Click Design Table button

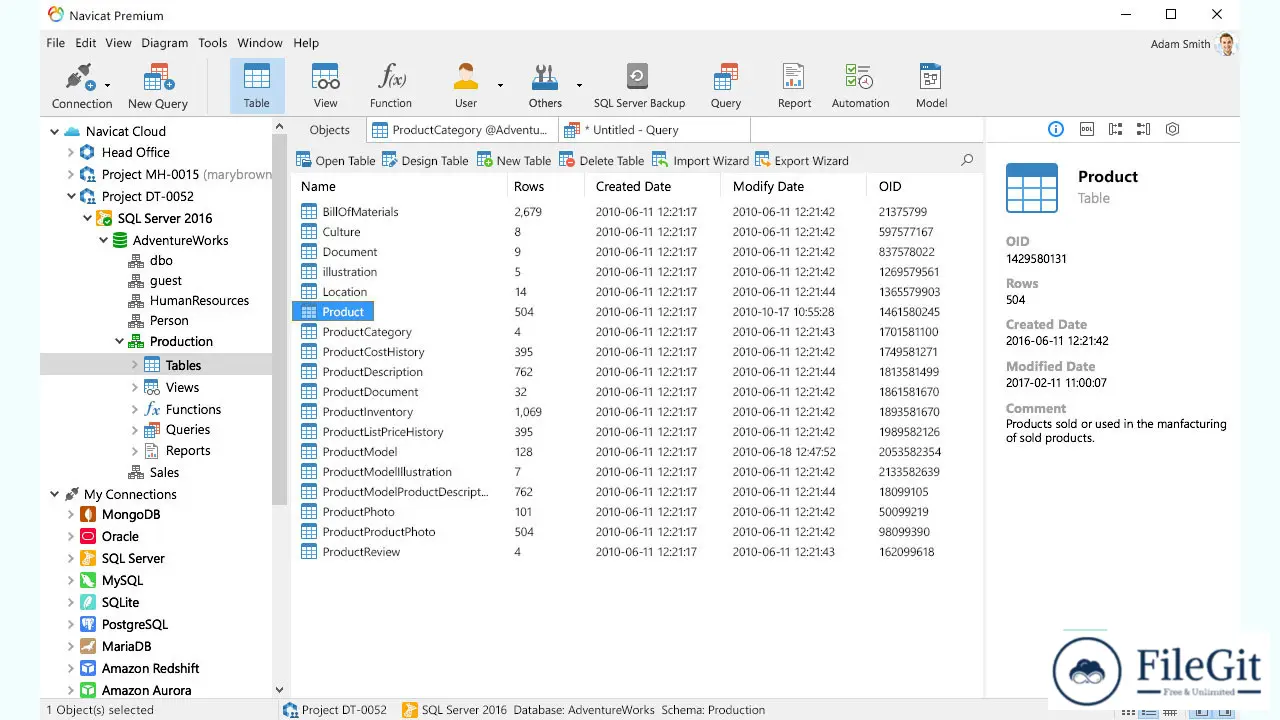coord(425,160)
